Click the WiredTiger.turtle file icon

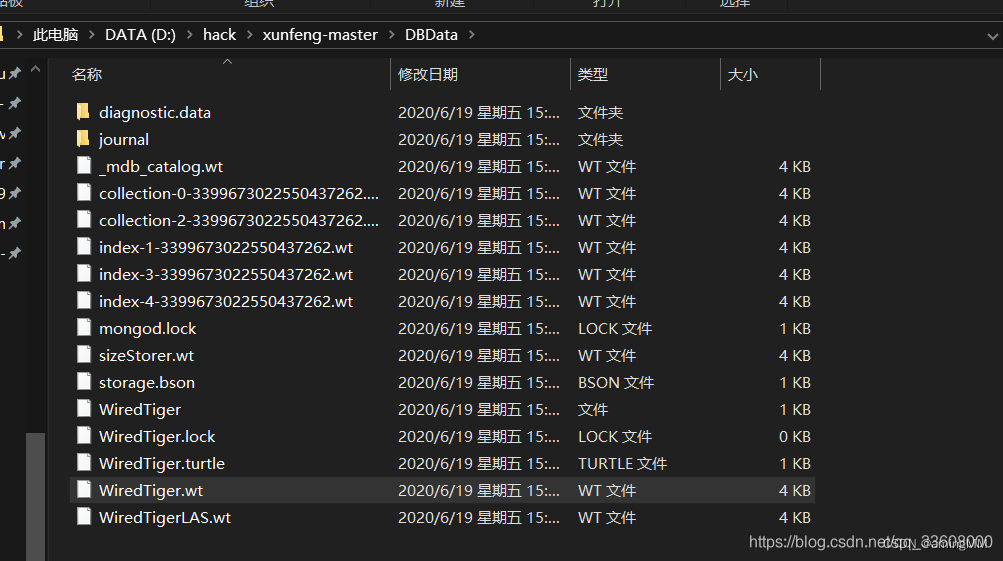click(84, 462)
